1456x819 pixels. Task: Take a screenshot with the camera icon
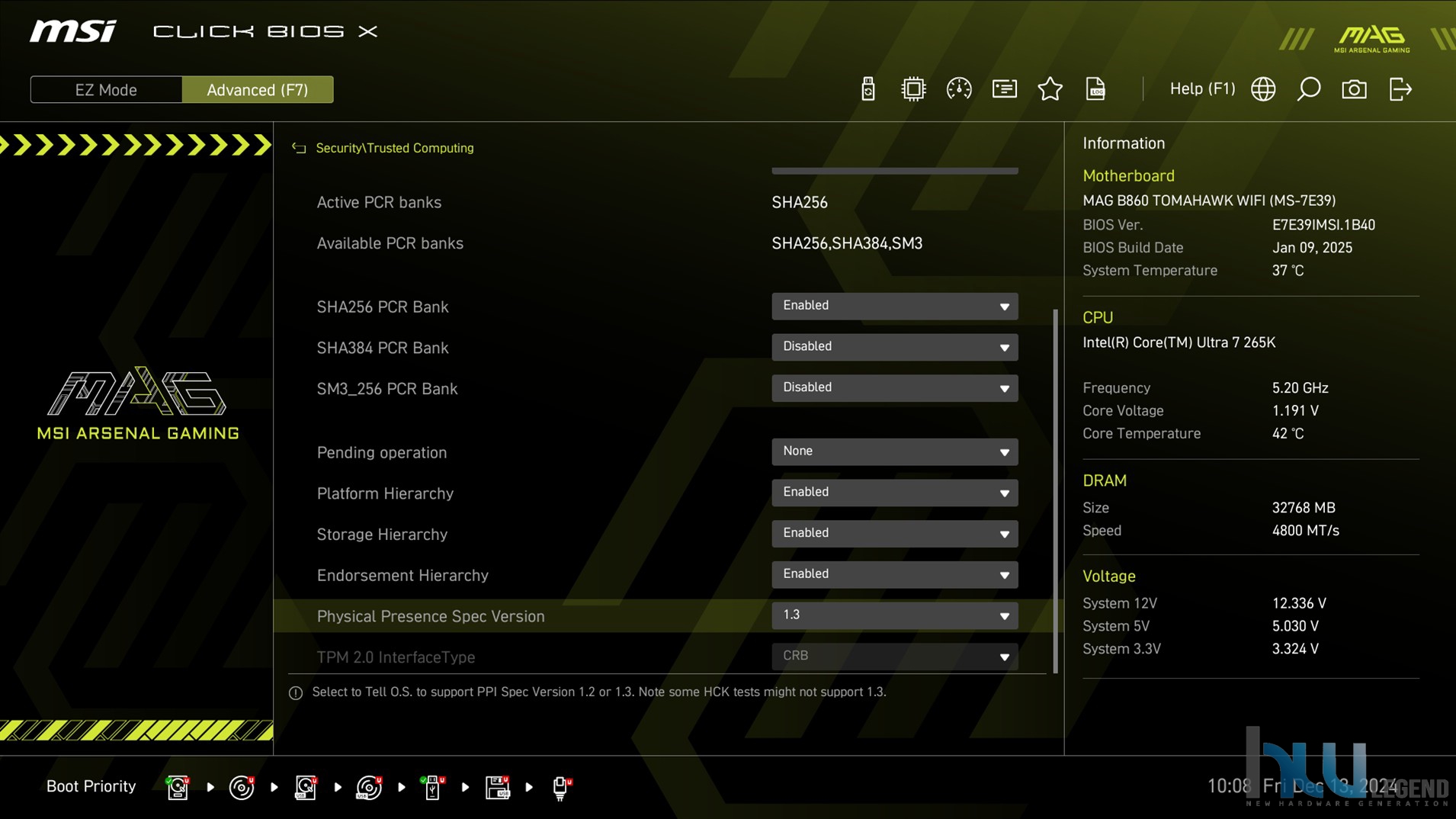(1354, 89)
